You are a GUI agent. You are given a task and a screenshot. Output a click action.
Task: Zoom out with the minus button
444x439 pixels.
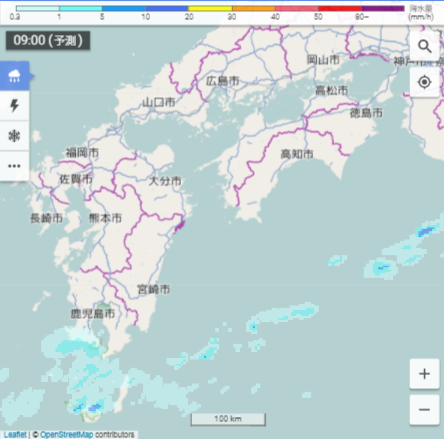tap(424, 410)
